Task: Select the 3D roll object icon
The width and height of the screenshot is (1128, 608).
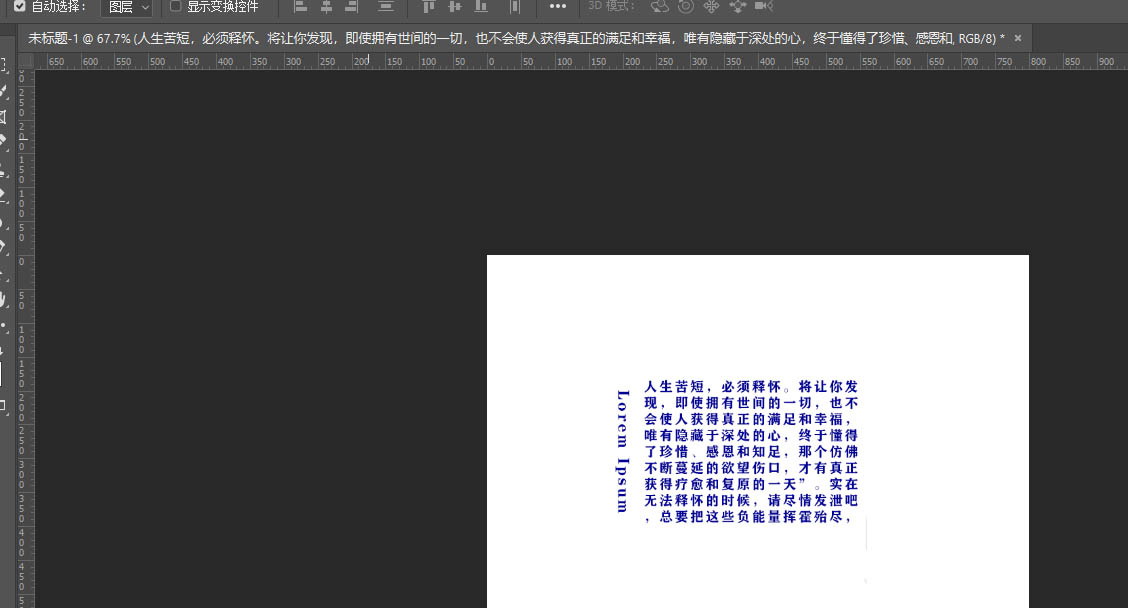Action: point(686,6)
